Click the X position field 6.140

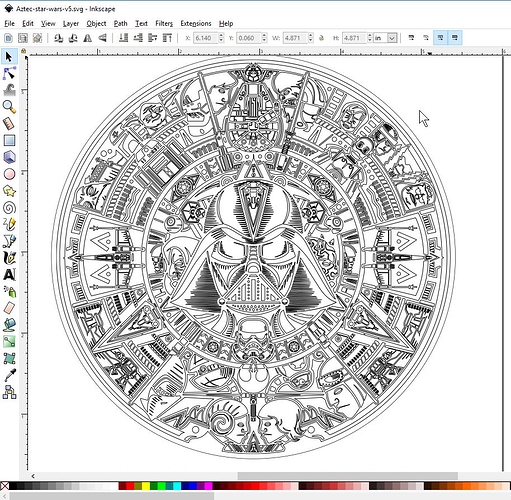pyautogui.click(x=206, y=38)
